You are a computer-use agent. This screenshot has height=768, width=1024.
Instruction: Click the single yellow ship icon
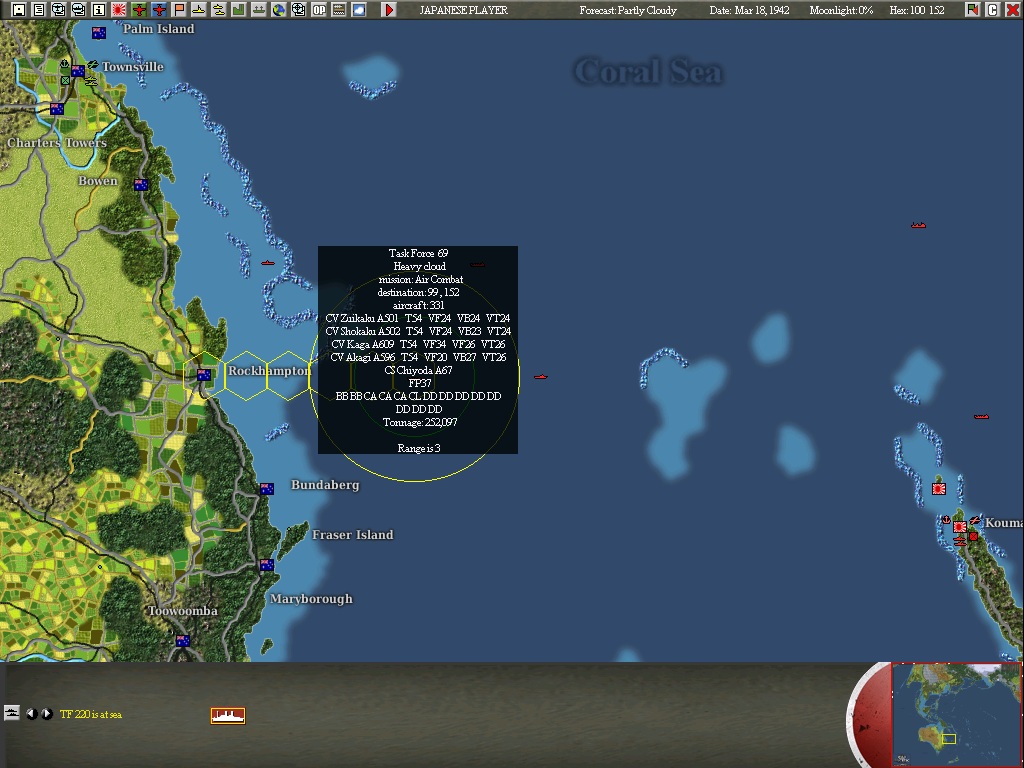tap(199, 10)
